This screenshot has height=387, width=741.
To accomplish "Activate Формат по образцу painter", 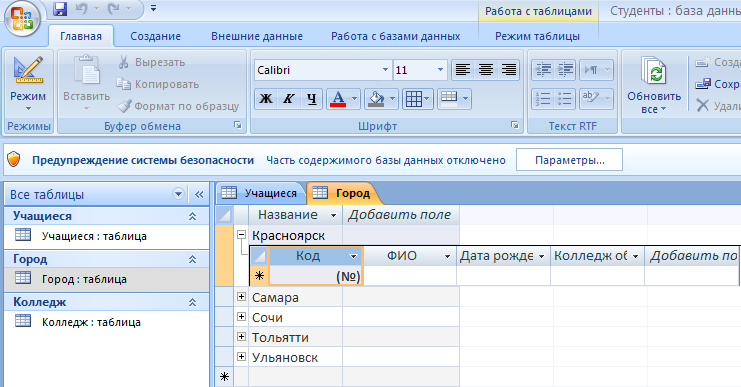I will click(x=178, y=106).
